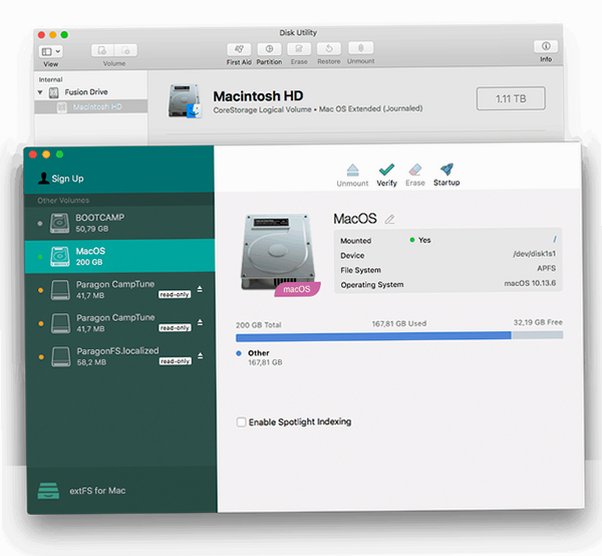Click the blue disk usage bar
This screenshot has height=556, width=602.
[x=374, y=336]
